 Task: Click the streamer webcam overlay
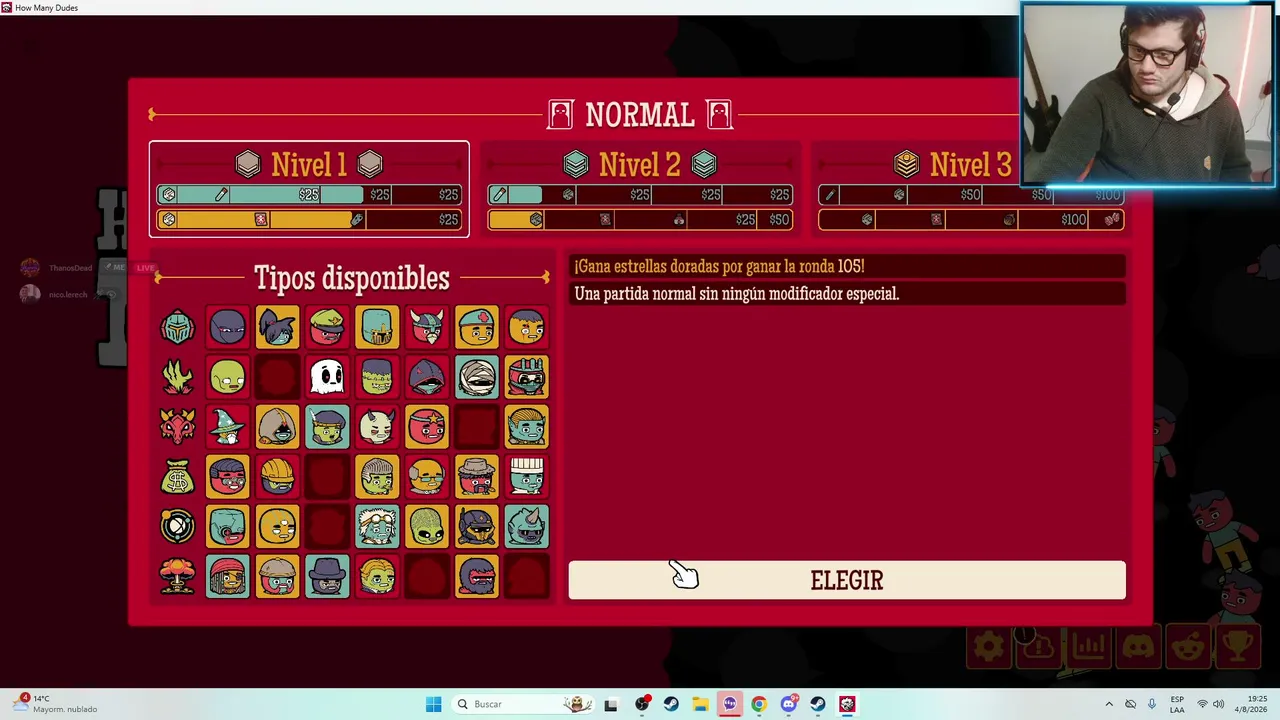(x=1147, y=95)
